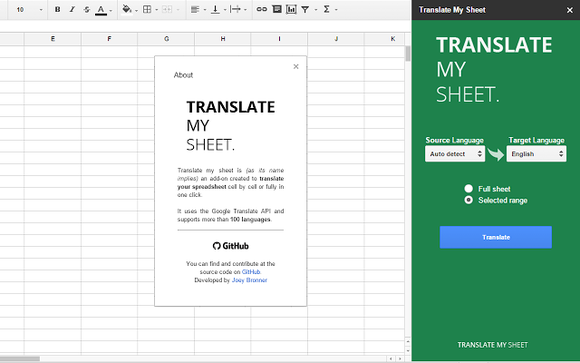Select column G header

166,39
